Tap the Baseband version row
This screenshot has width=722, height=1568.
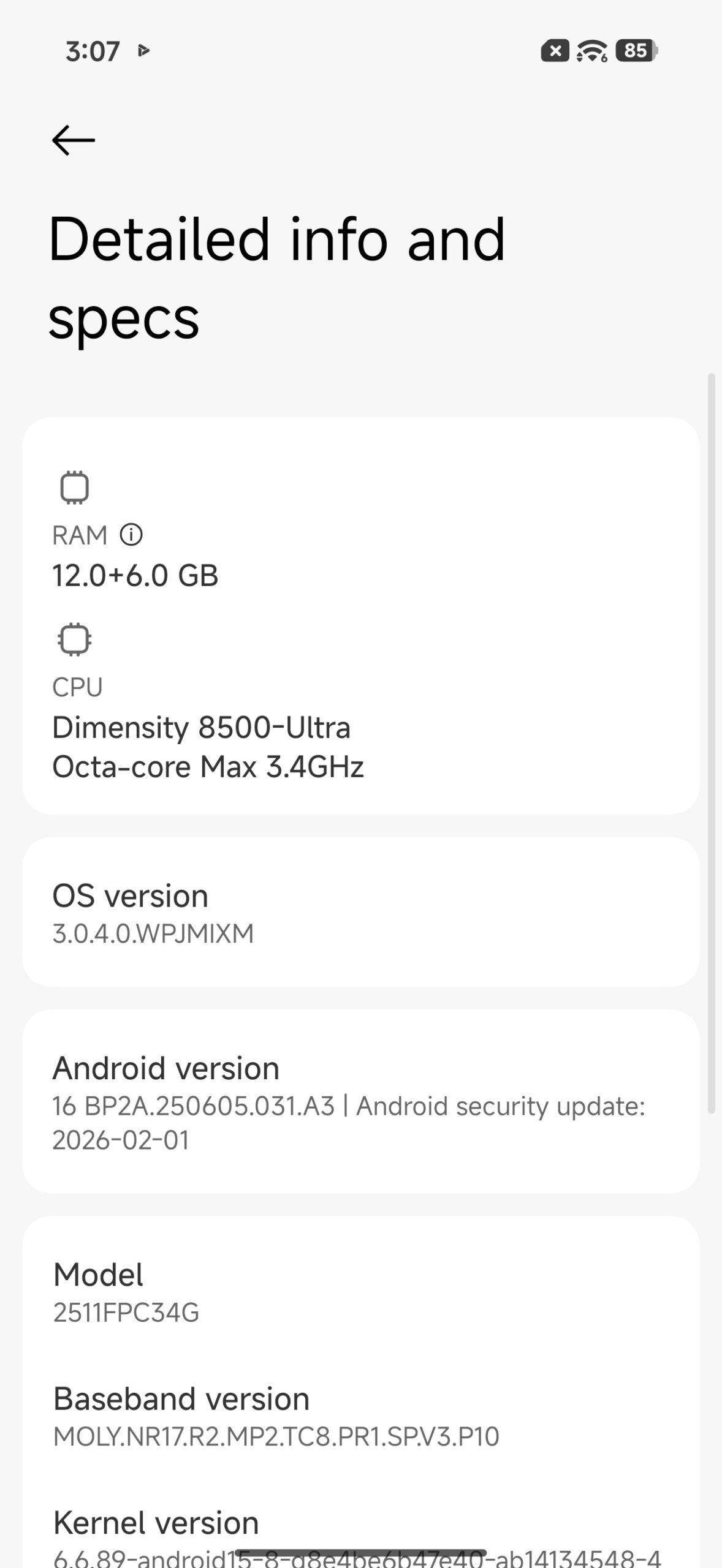[360, 1415]
